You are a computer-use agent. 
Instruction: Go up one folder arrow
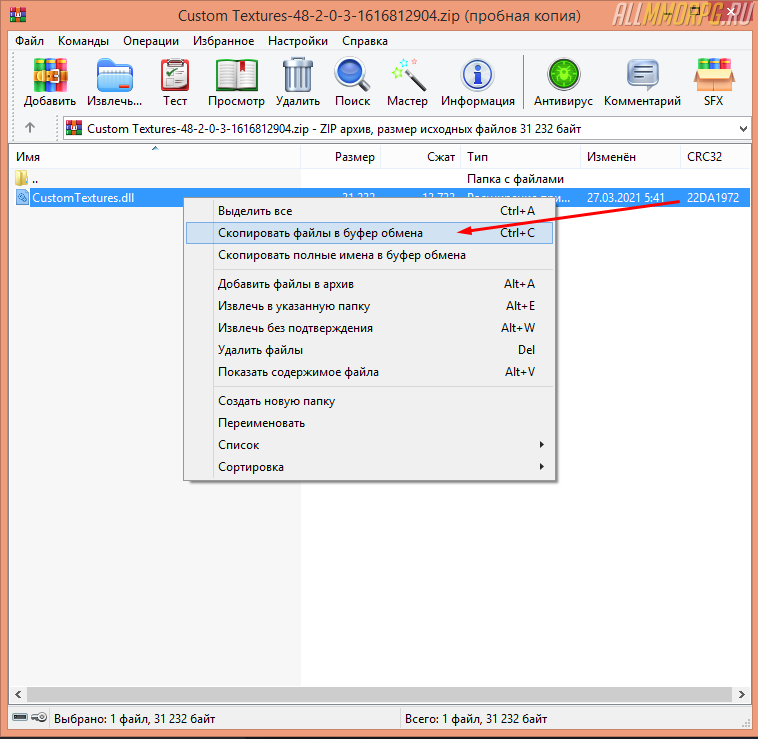point(30,128)
